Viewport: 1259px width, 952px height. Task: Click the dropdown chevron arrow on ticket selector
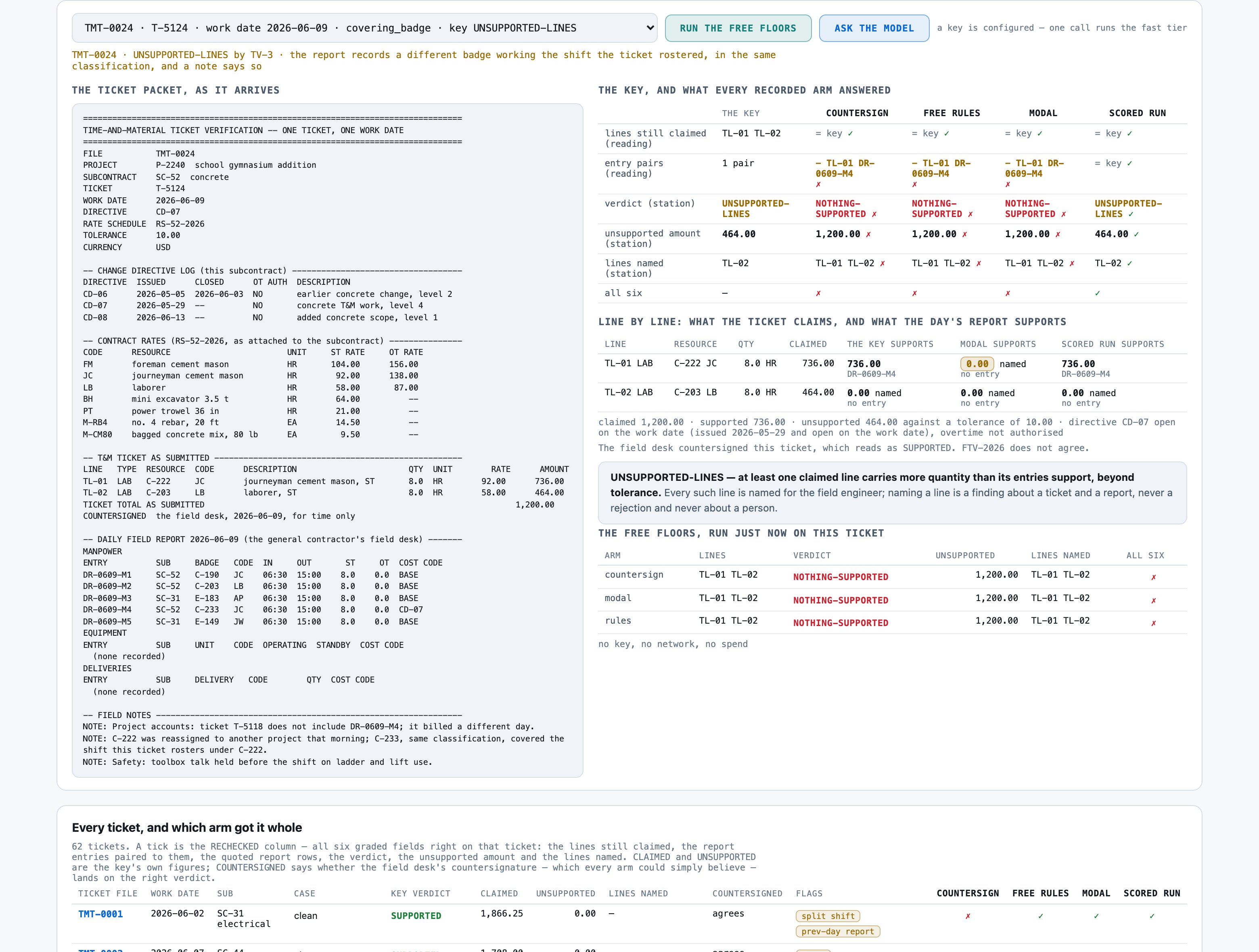coord(650,28)
